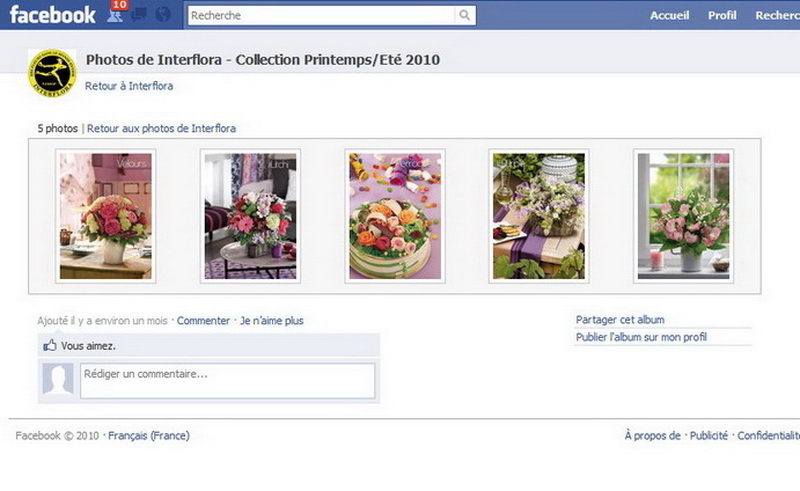Click the '5 photos' count text

pyautogui.click(x=58, y=128)
